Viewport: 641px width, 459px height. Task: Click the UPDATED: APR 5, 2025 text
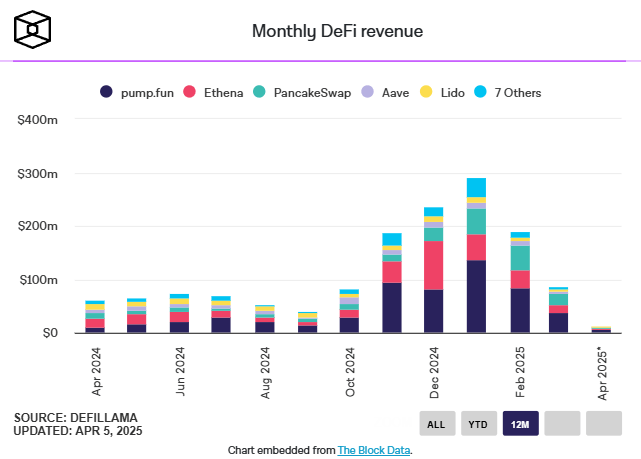coord(78,431)
